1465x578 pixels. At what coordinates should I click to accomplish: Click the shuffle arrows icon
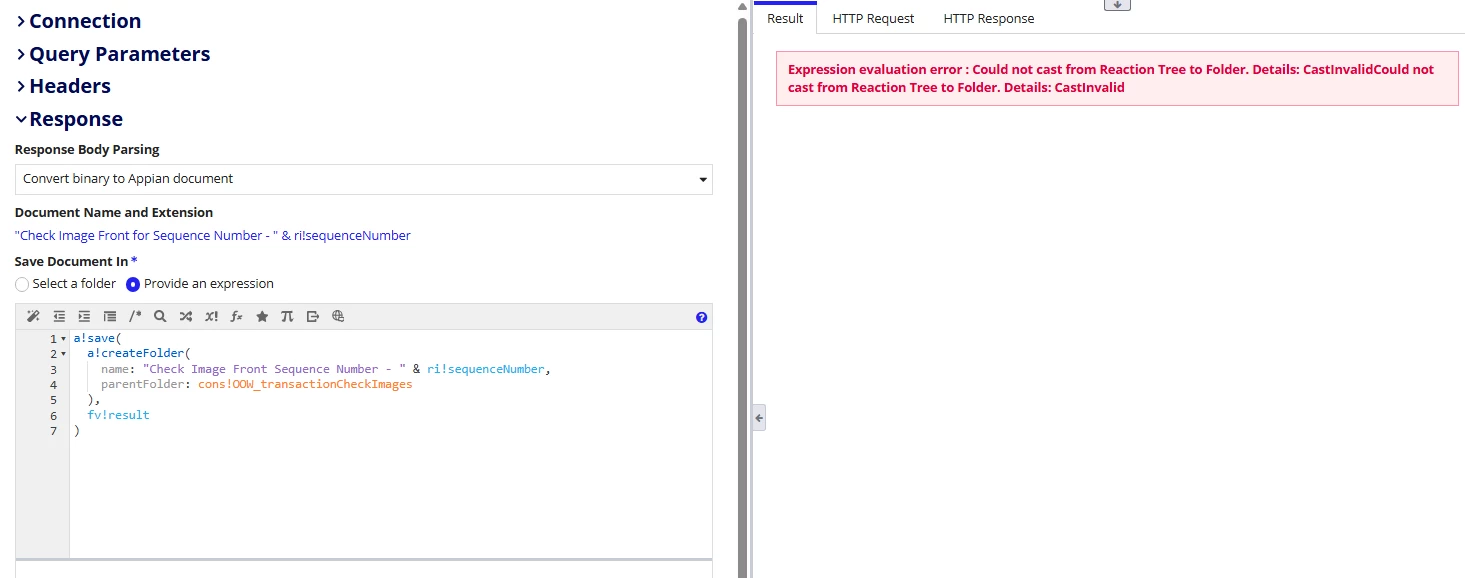[186, 316]
